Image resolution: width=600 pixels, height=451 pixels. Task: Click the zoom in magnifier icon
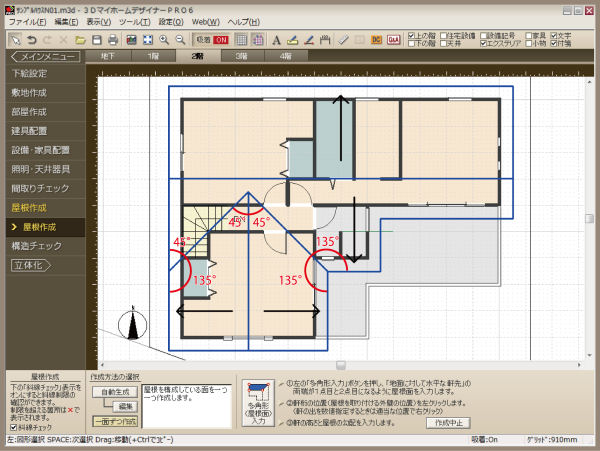coord(164,39)
